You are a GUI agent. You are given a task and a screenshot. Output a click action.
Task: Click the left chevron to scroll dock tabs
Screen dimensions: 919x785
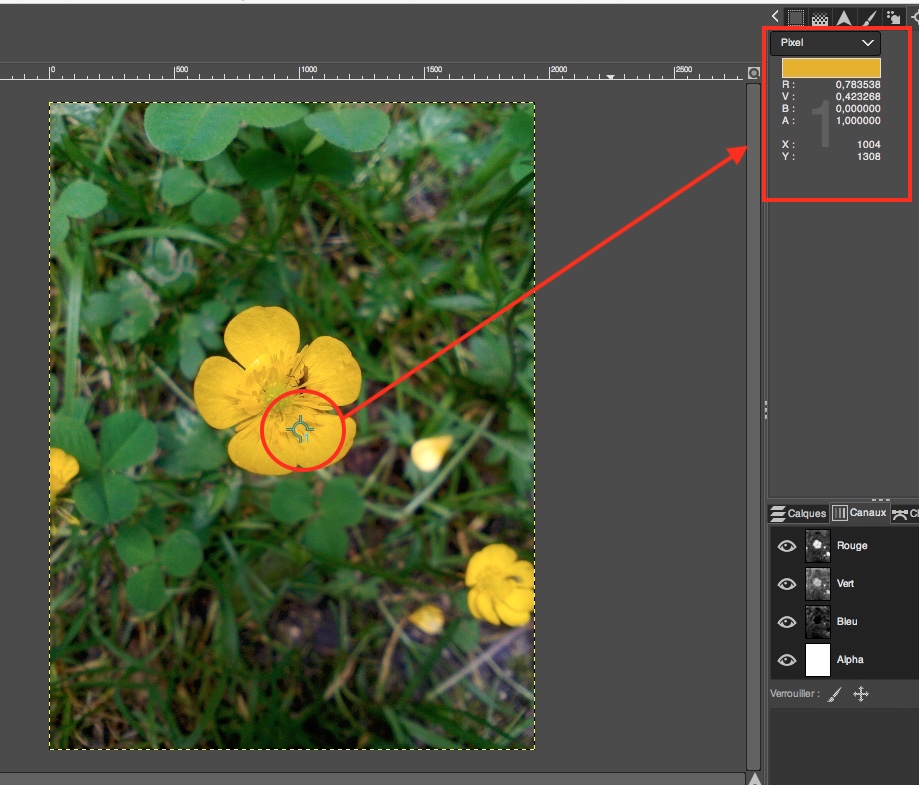click(776, 16)
